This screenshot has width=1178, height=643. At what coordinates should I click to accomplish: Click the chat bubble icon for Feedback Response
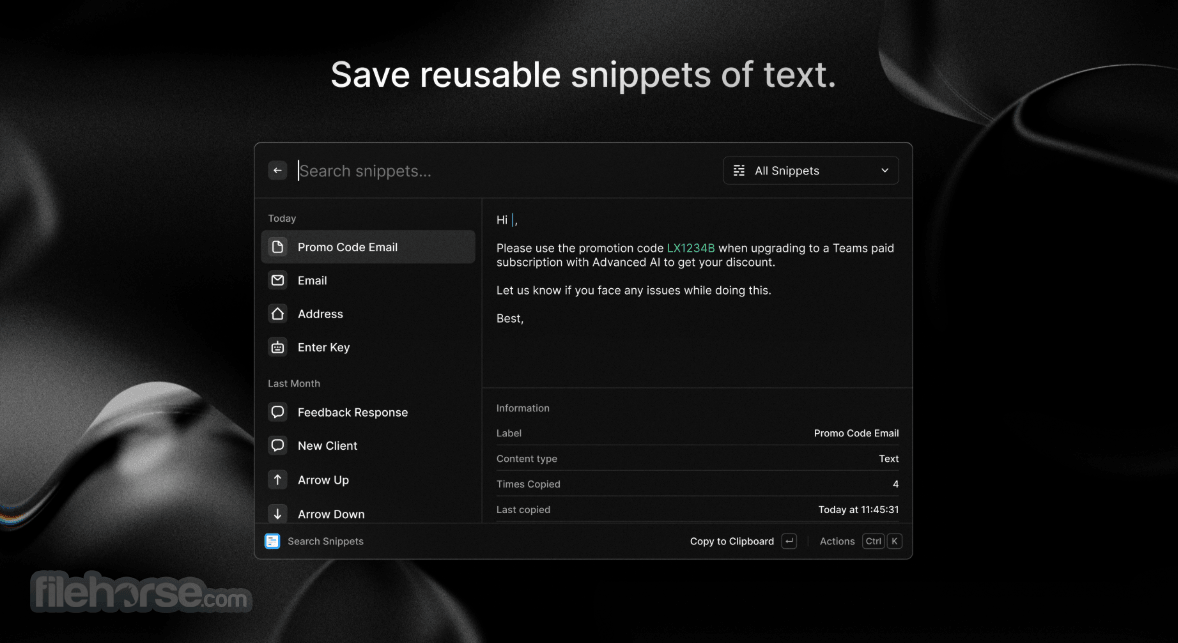coord(278,412)
